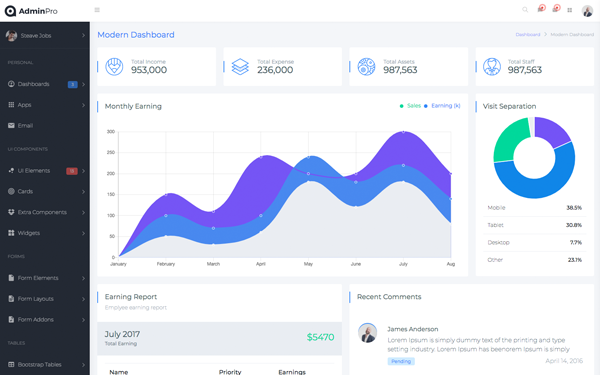This screenshot has height=375, width=600.
Task: Toggle the sidebar hamburger menu icon
Action: tap(97, 10)
